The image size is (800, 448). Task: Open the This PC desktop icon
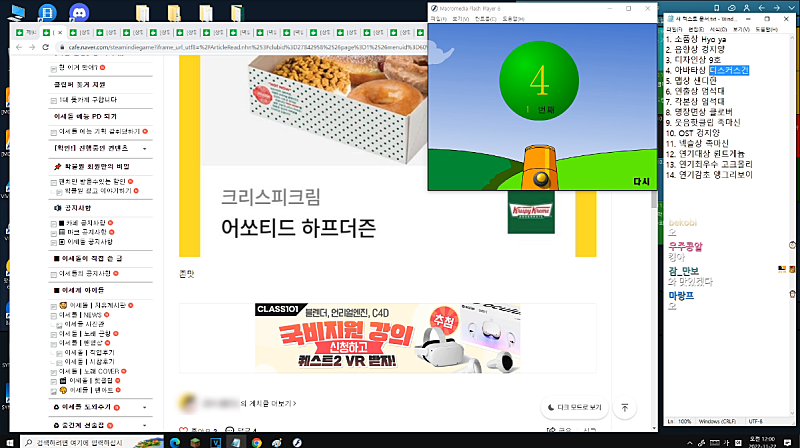tap(17, 12)
